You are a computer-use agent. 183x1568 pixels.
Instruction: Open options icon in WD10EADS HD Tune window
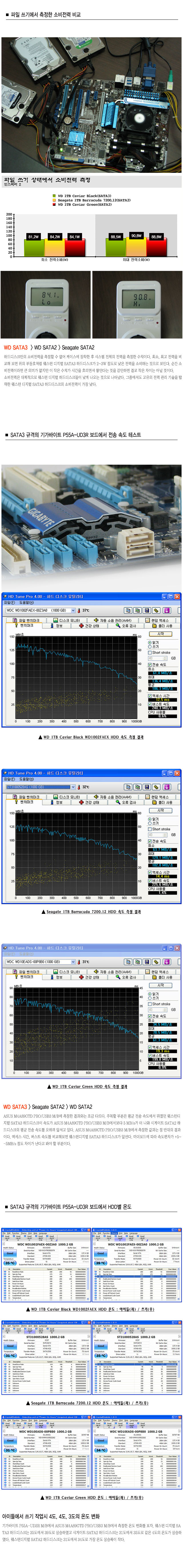click(156, 961)
